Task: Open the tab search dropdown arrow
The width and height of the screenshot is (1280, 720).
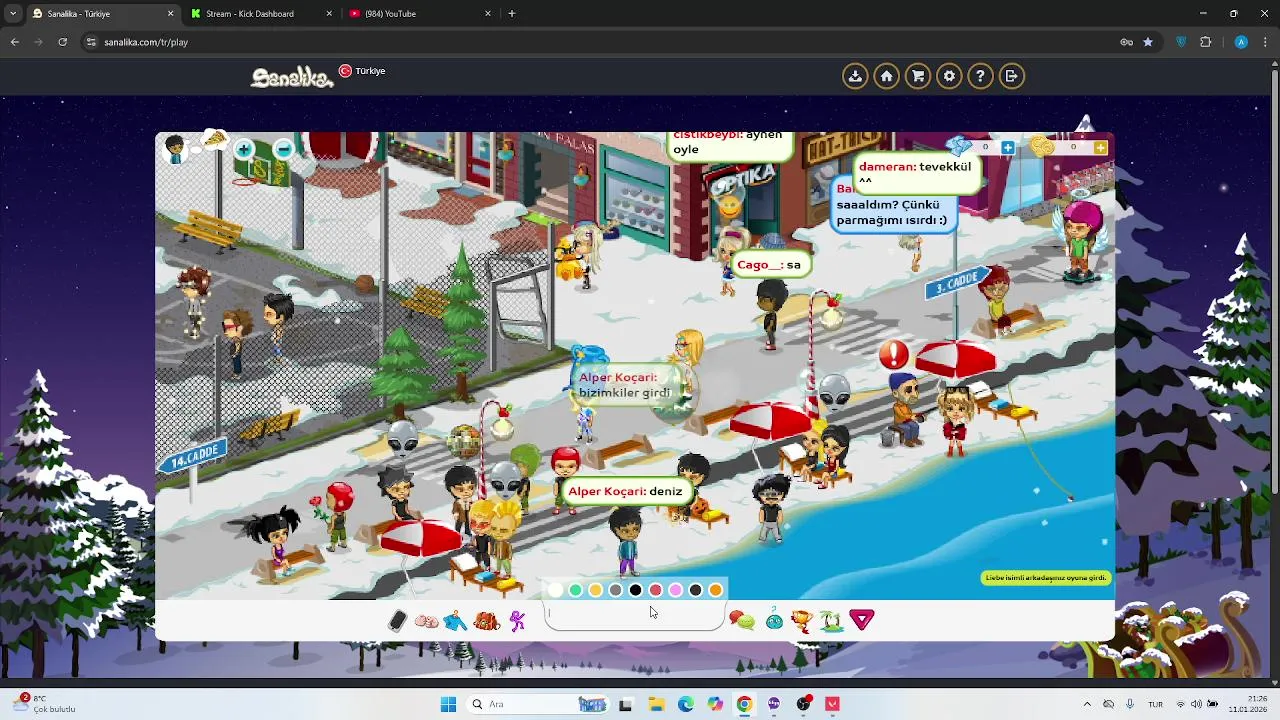Action: tap(12, 14)
